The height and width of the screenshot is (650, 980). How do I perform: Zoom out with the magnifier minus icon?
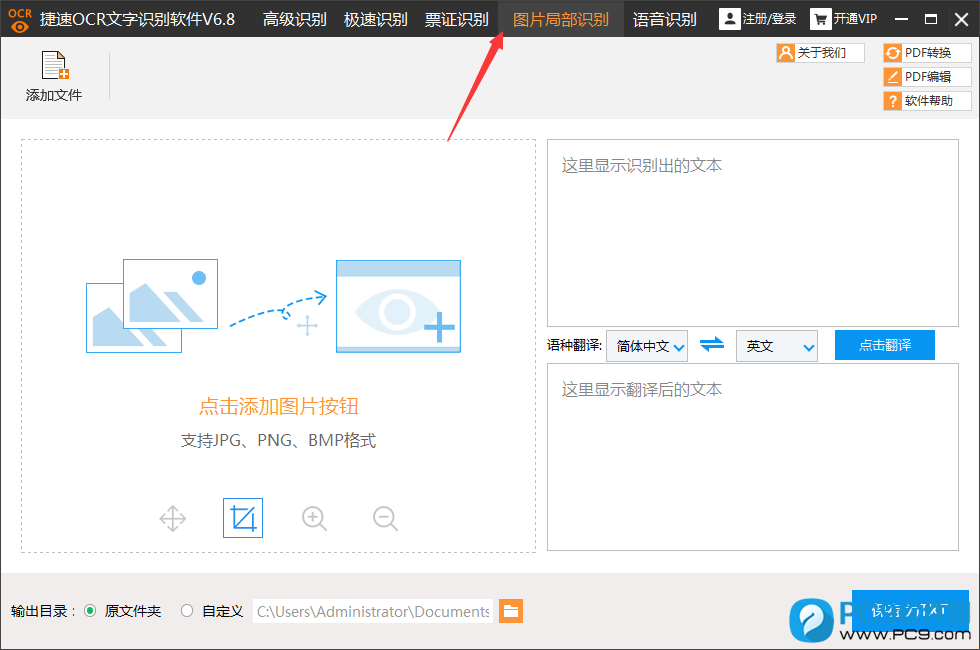(385, 518)
